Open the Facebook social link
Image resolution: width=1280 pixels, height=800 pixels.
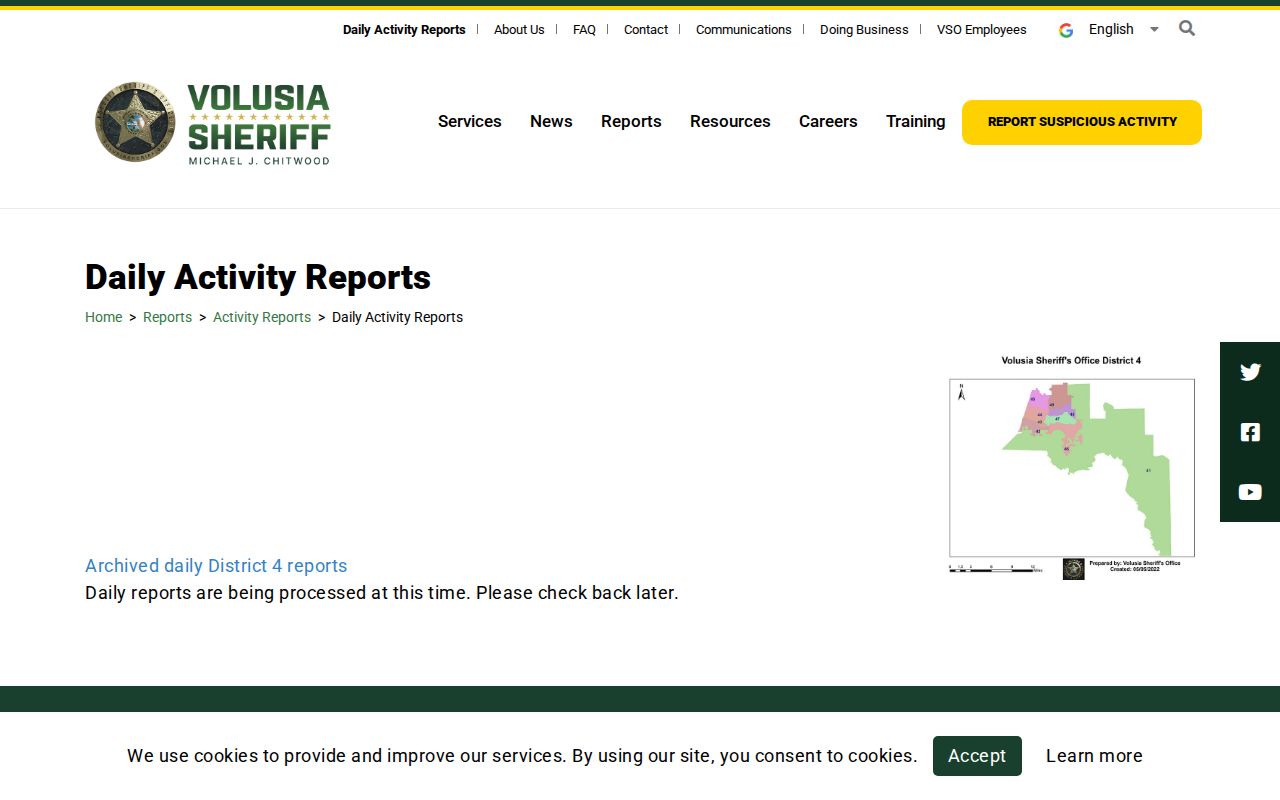1250,432
